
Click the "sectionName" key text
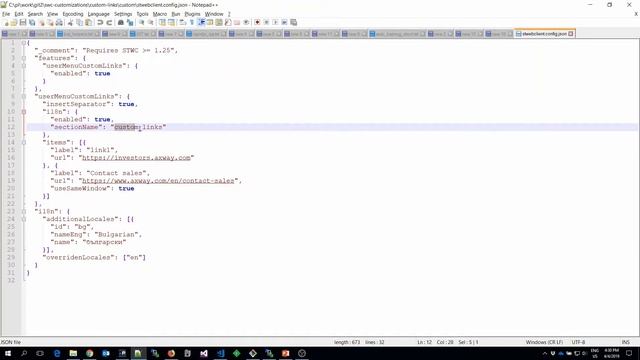pos(76,127)
